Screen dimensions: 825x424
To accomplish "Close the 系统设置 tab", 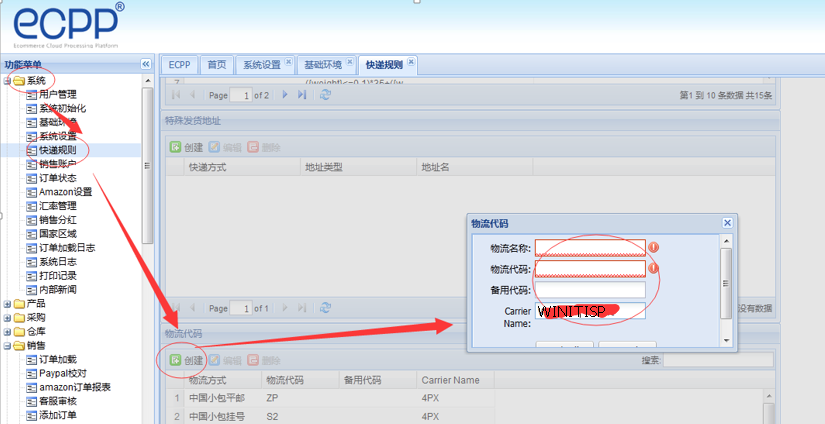I will tap(289, 62).
